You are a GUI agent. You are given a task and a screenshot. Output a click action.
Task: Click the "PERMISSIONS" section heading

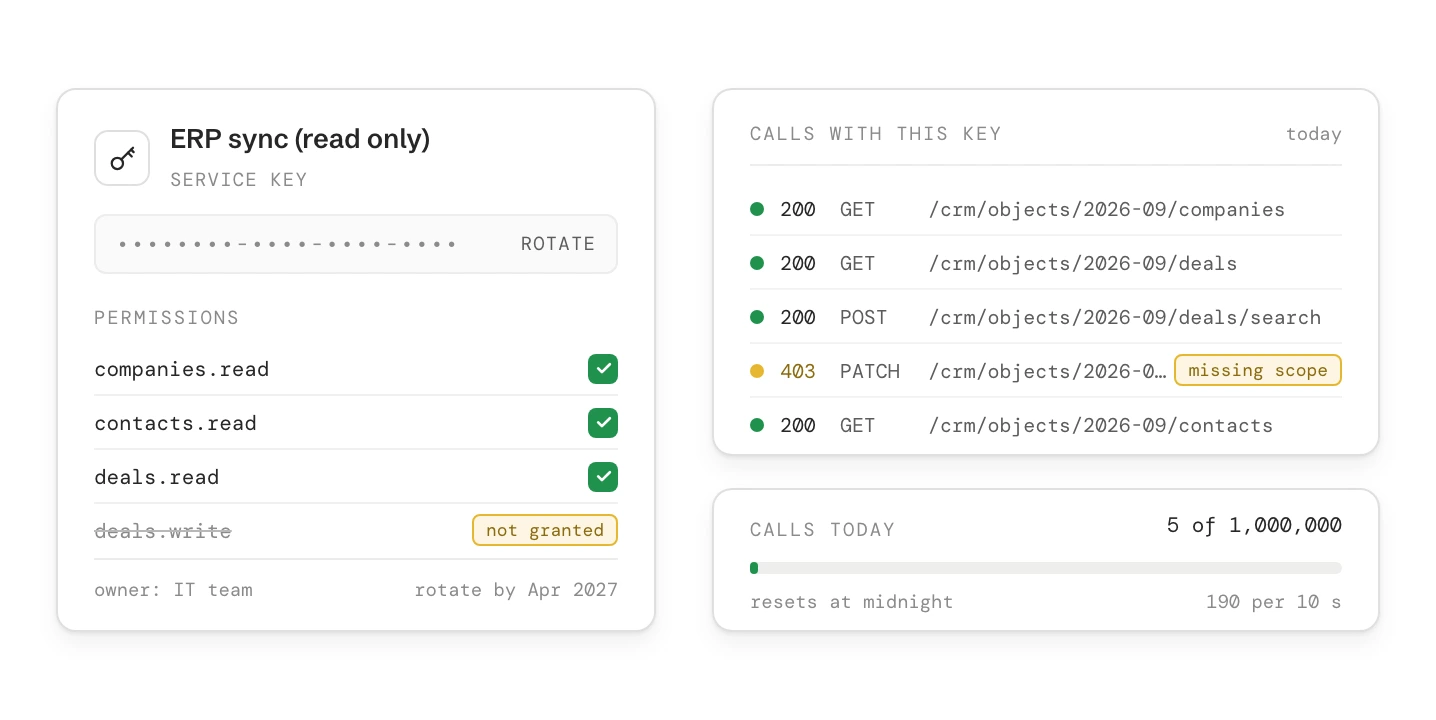[x=167, y=318]
